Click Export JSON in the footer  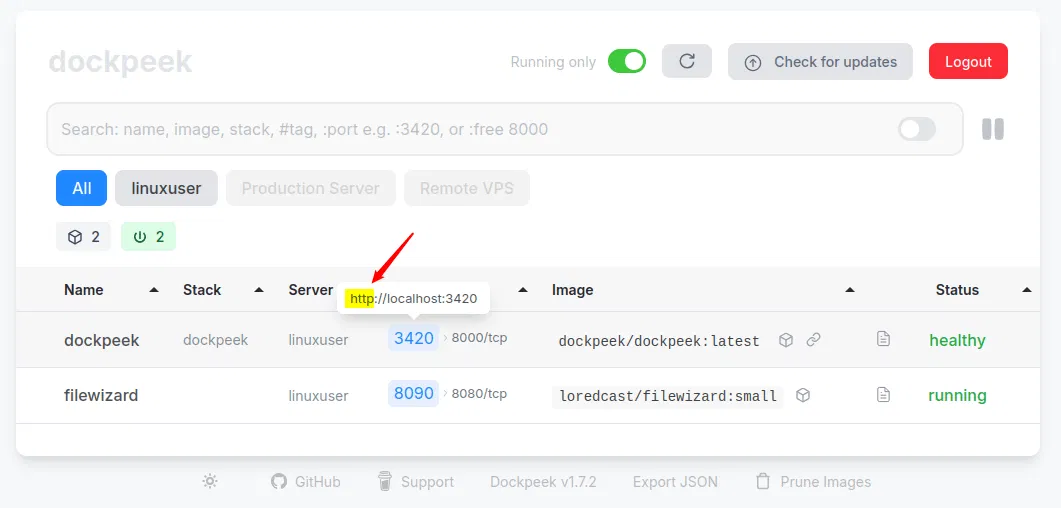(675, 482)
